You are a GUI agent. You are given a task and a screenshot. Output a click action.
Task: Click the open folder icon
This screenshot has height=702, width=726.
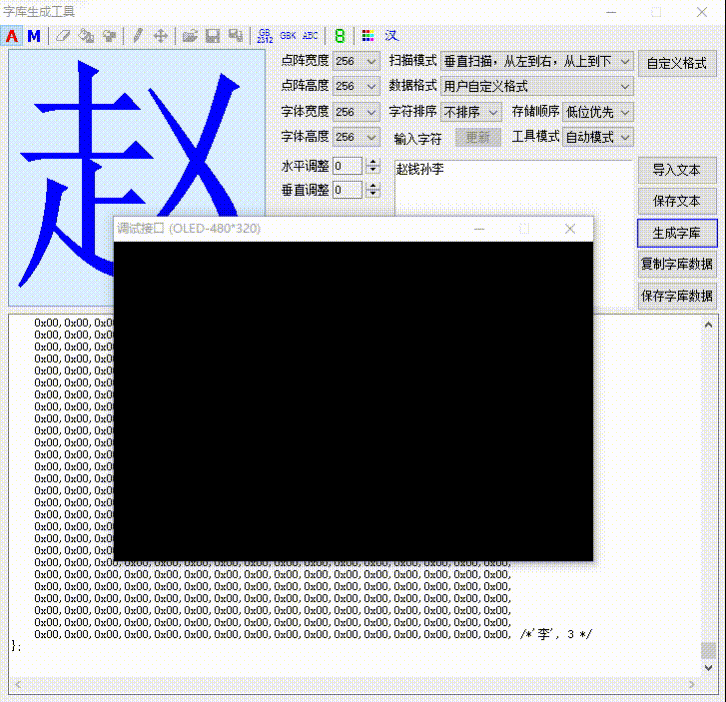189,36
